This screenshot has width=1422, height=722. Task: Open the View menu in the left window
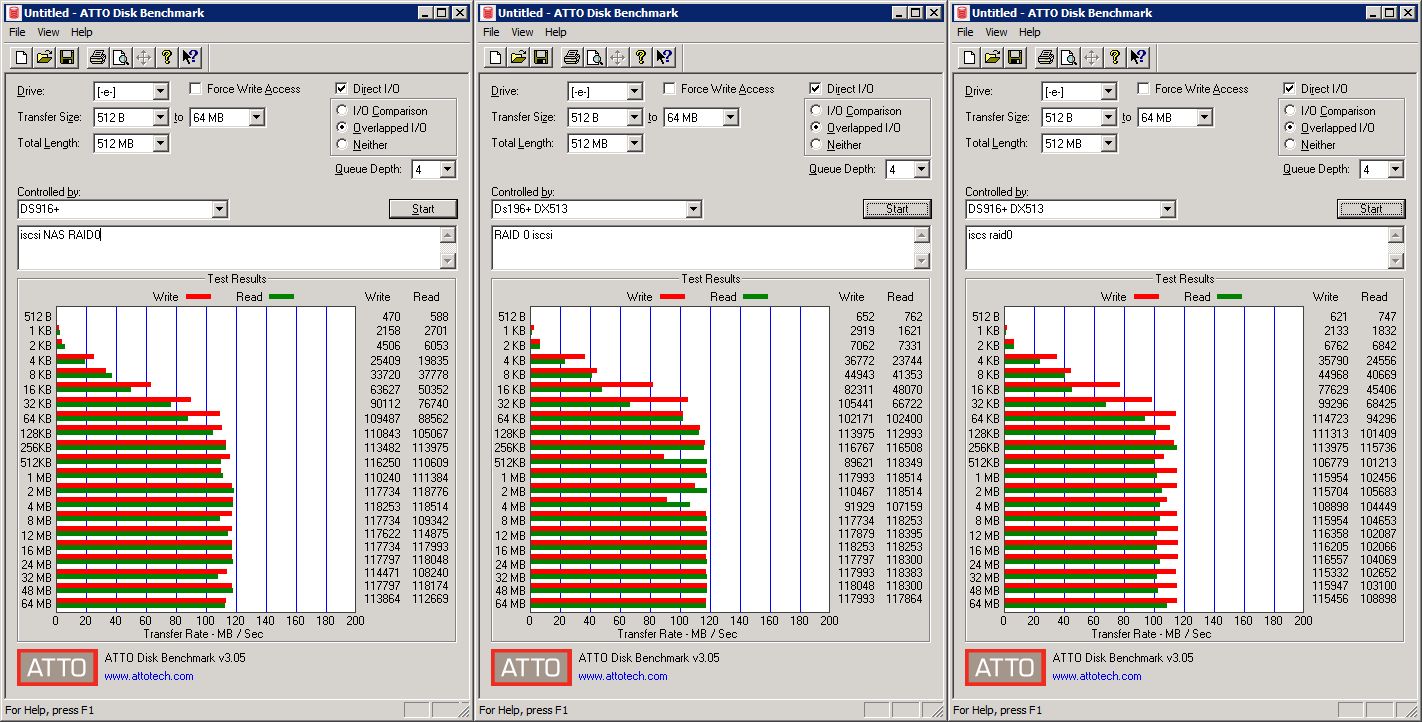click(x=48, y=32)
